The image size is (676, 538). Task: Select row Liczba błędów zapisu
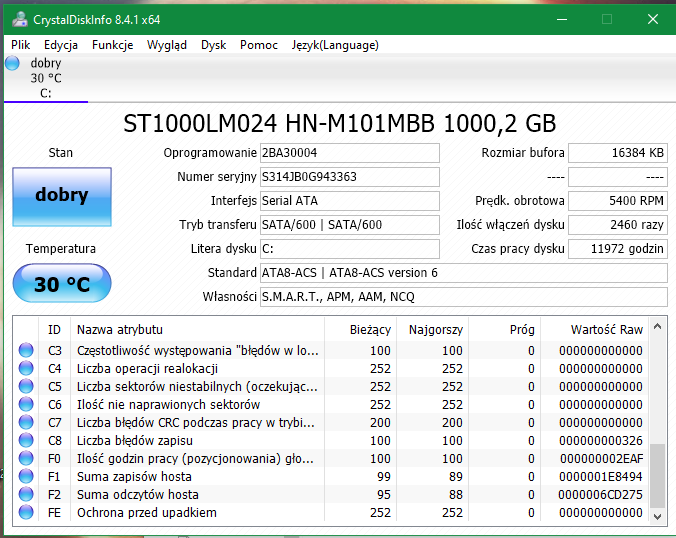(331, 441)
